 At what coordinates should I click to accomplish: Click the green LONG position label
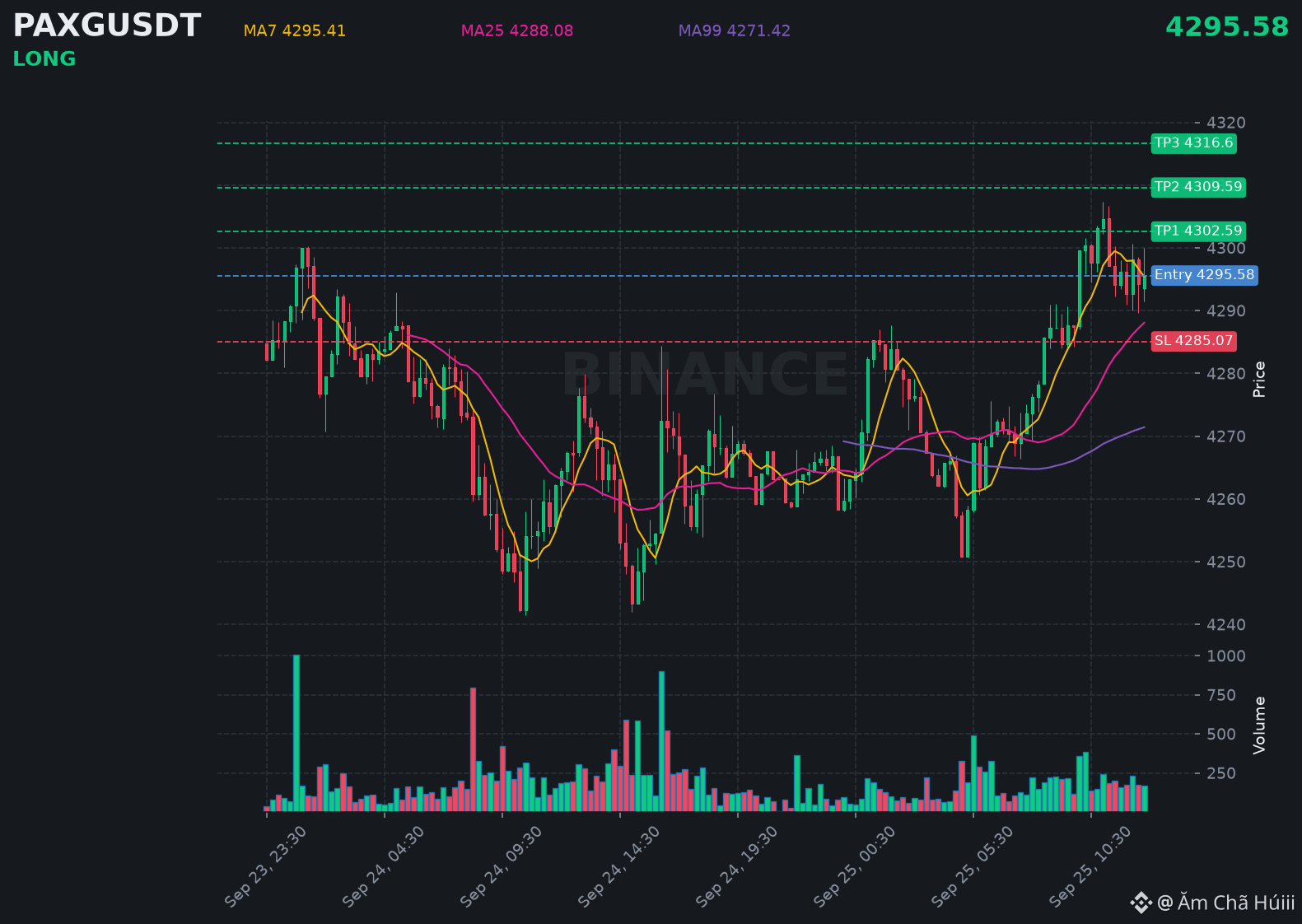44,59
